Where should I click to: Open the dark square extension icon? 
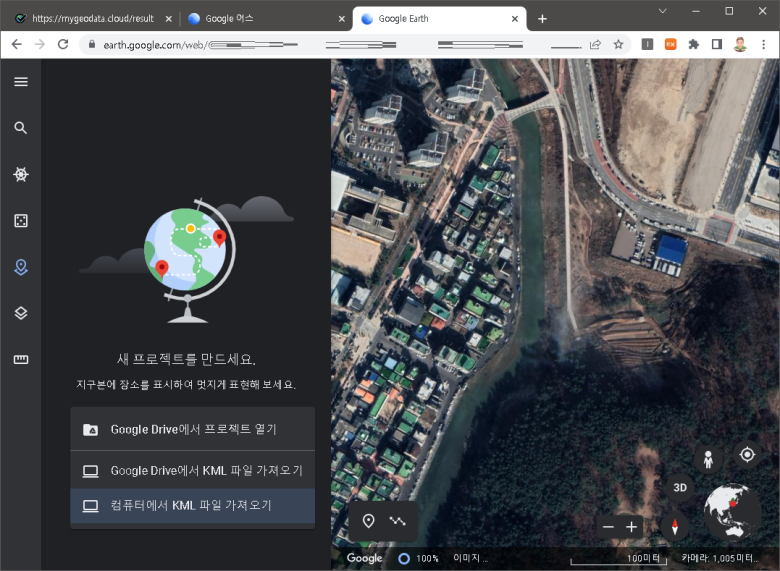point(647,44)
